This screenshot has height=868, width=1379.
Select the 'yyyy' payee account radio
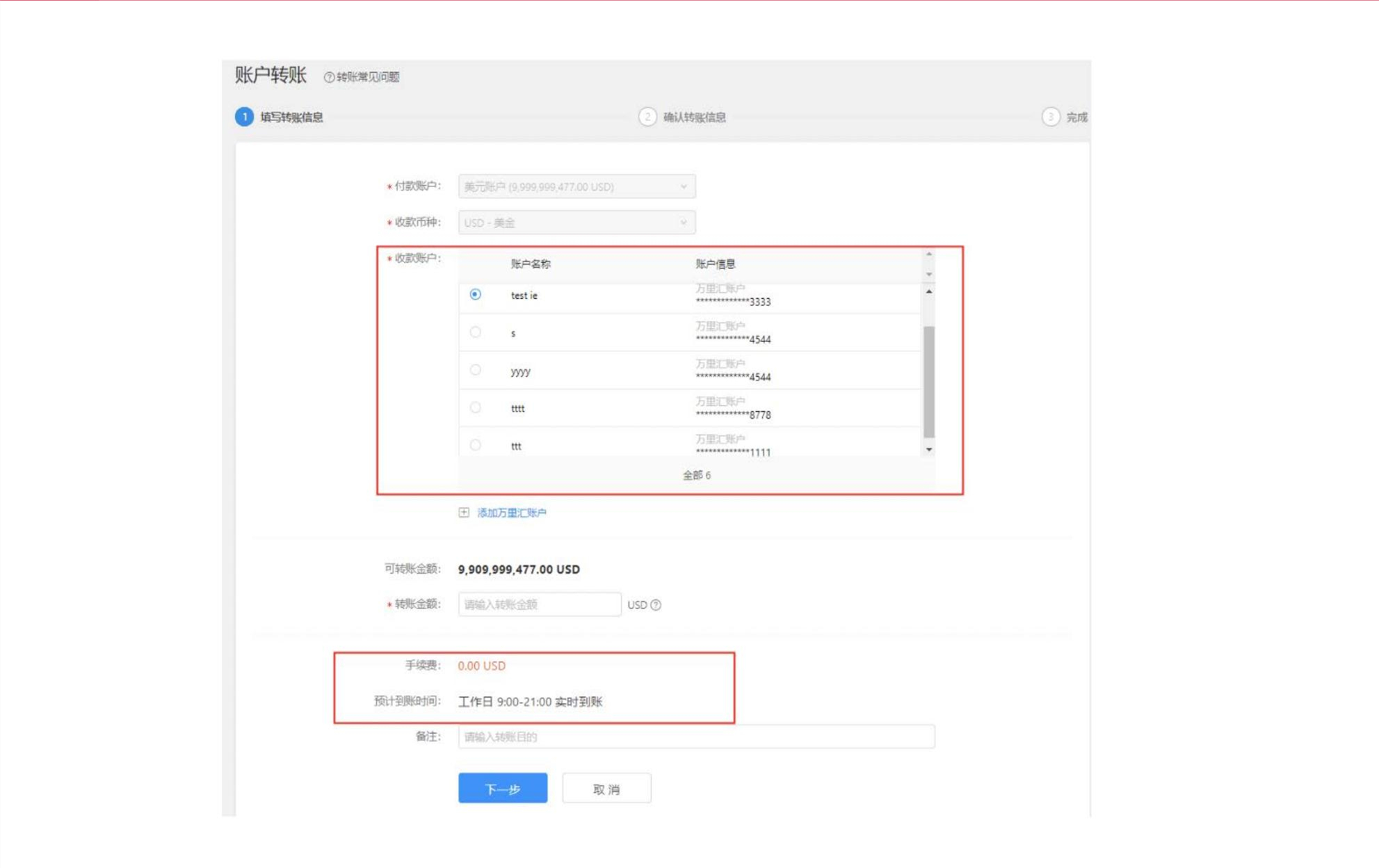475,370
